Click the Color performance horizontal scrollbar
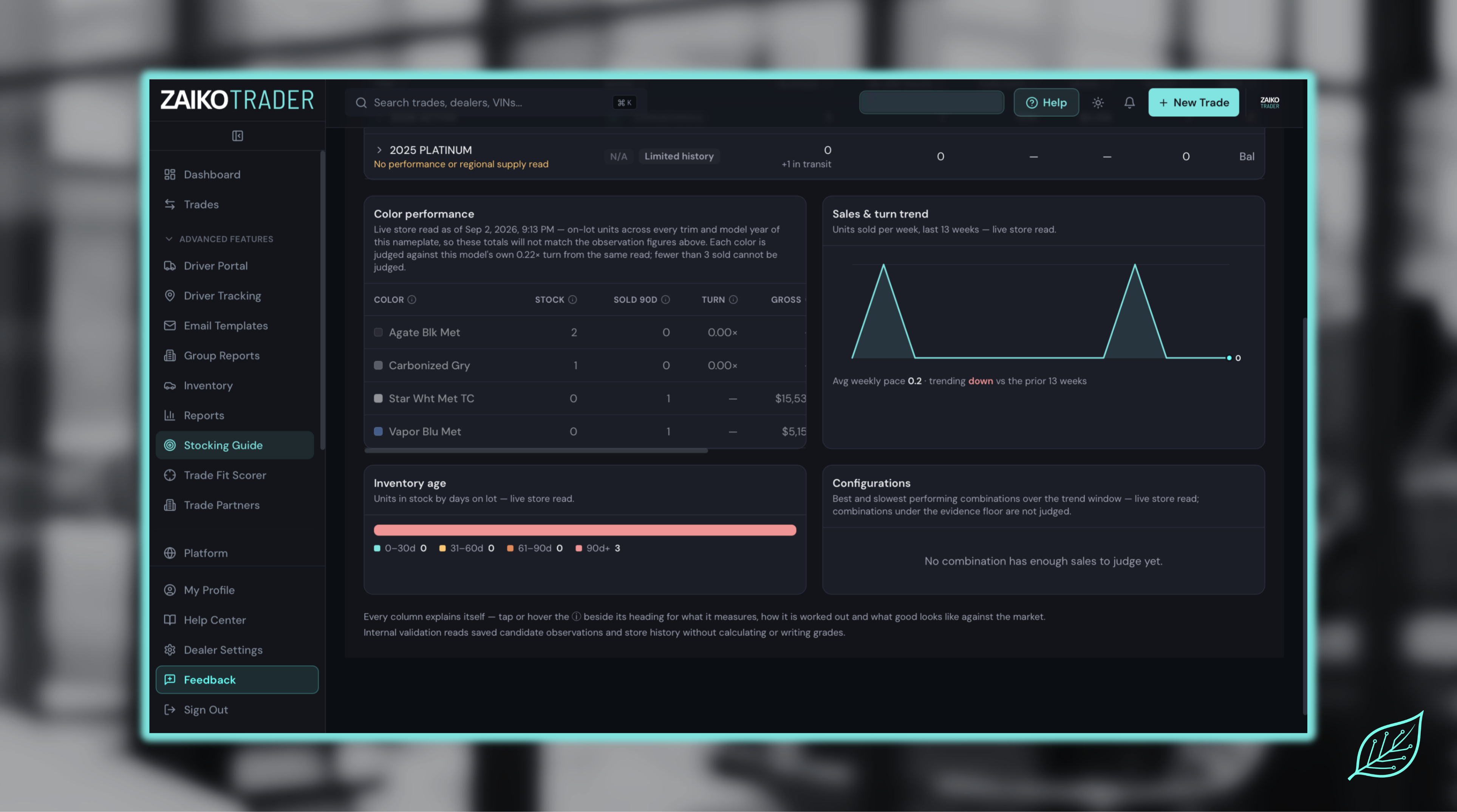 point(536,451)
